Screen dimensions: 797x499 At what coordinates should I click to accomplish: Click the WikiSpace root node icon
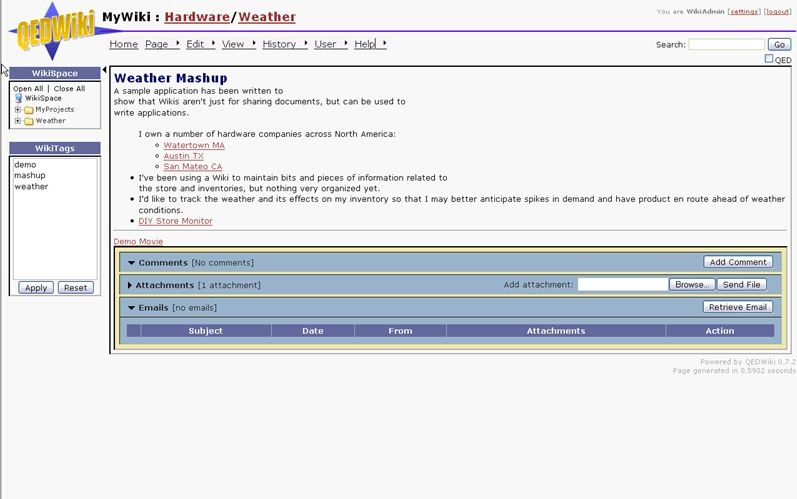[x=19, y=98]
